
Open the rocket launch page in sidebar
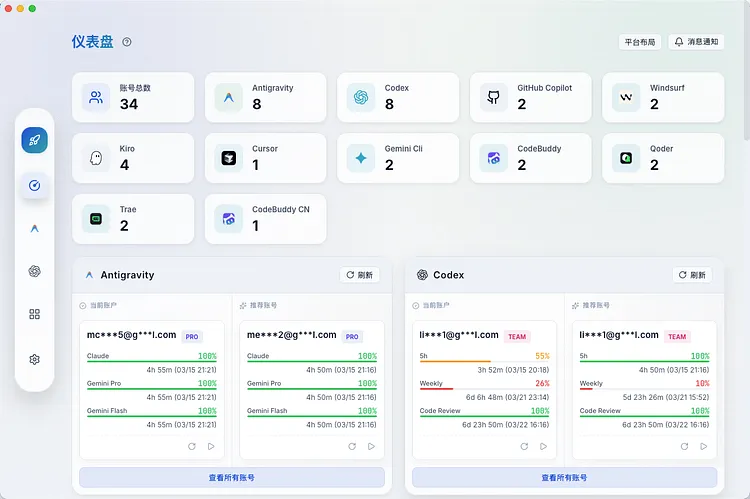34,140
